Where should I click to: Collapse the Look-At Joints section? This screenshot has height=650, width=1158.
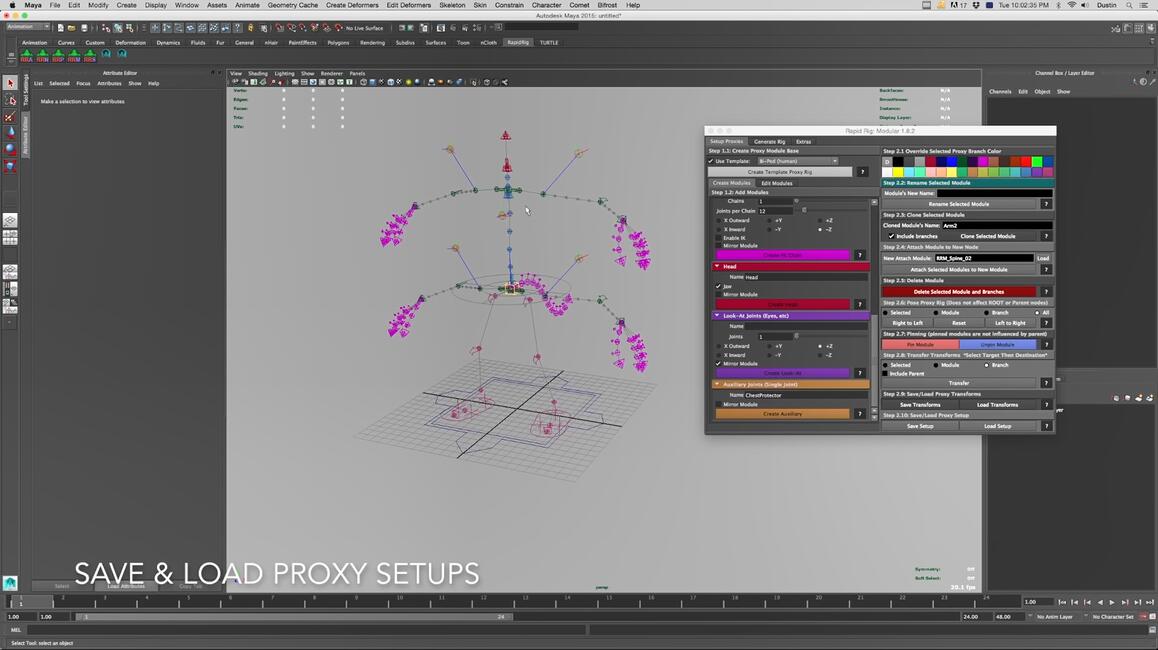717,316
